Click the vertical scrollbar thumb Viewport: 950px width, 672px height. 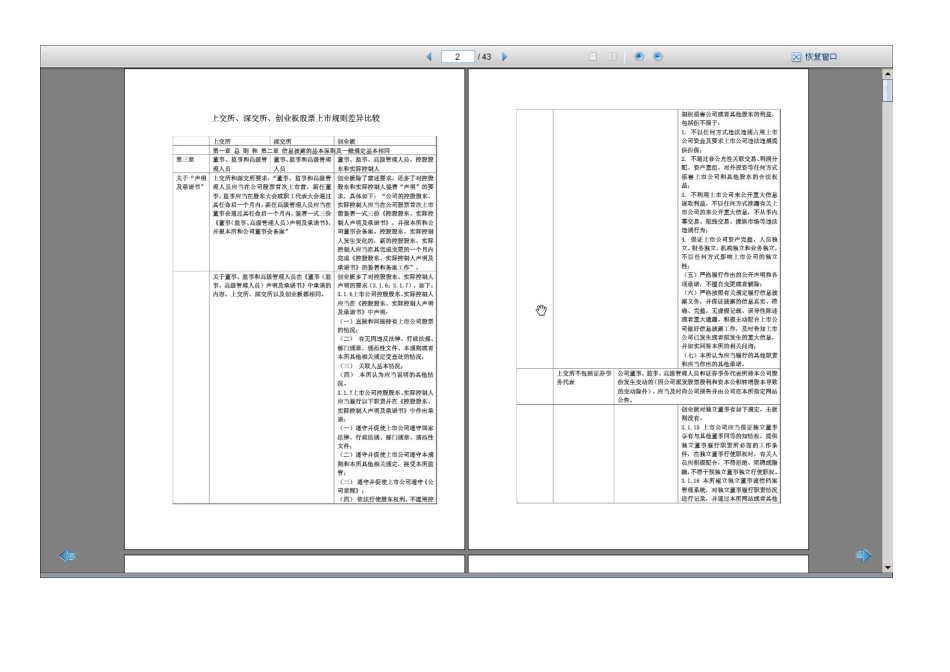click(x=888, y=93)
